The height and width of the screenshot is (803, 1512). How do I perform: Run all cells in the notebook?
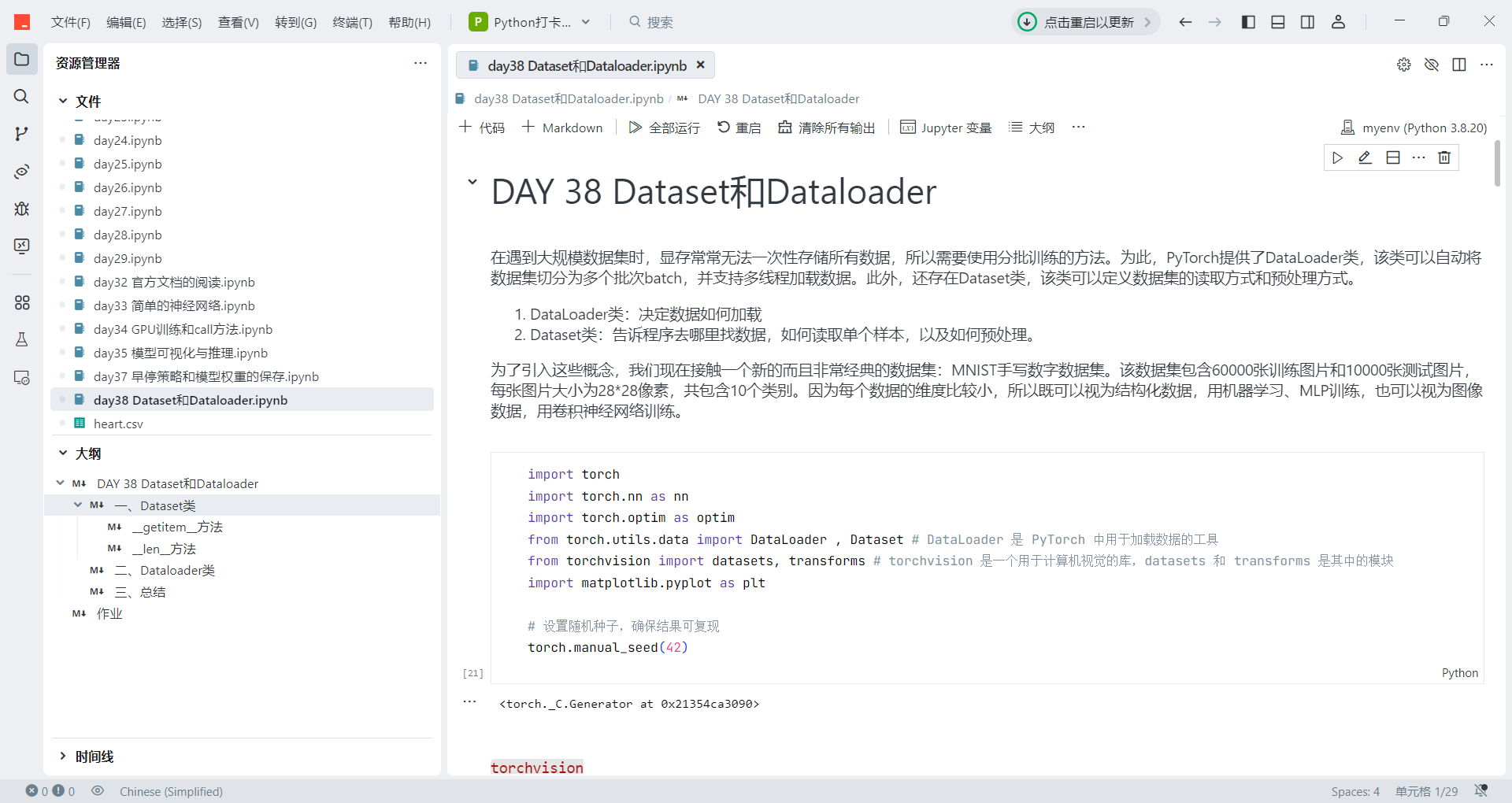(x=664, y=127)
